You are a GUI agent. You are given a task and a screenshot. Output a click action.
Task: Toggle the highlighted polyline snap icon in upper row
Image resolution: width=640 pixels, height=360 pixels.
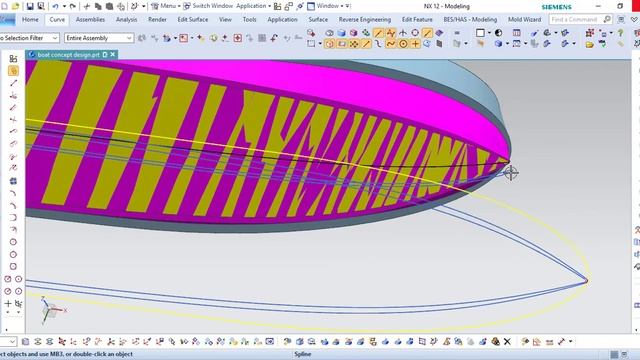[x=391, y=33]
